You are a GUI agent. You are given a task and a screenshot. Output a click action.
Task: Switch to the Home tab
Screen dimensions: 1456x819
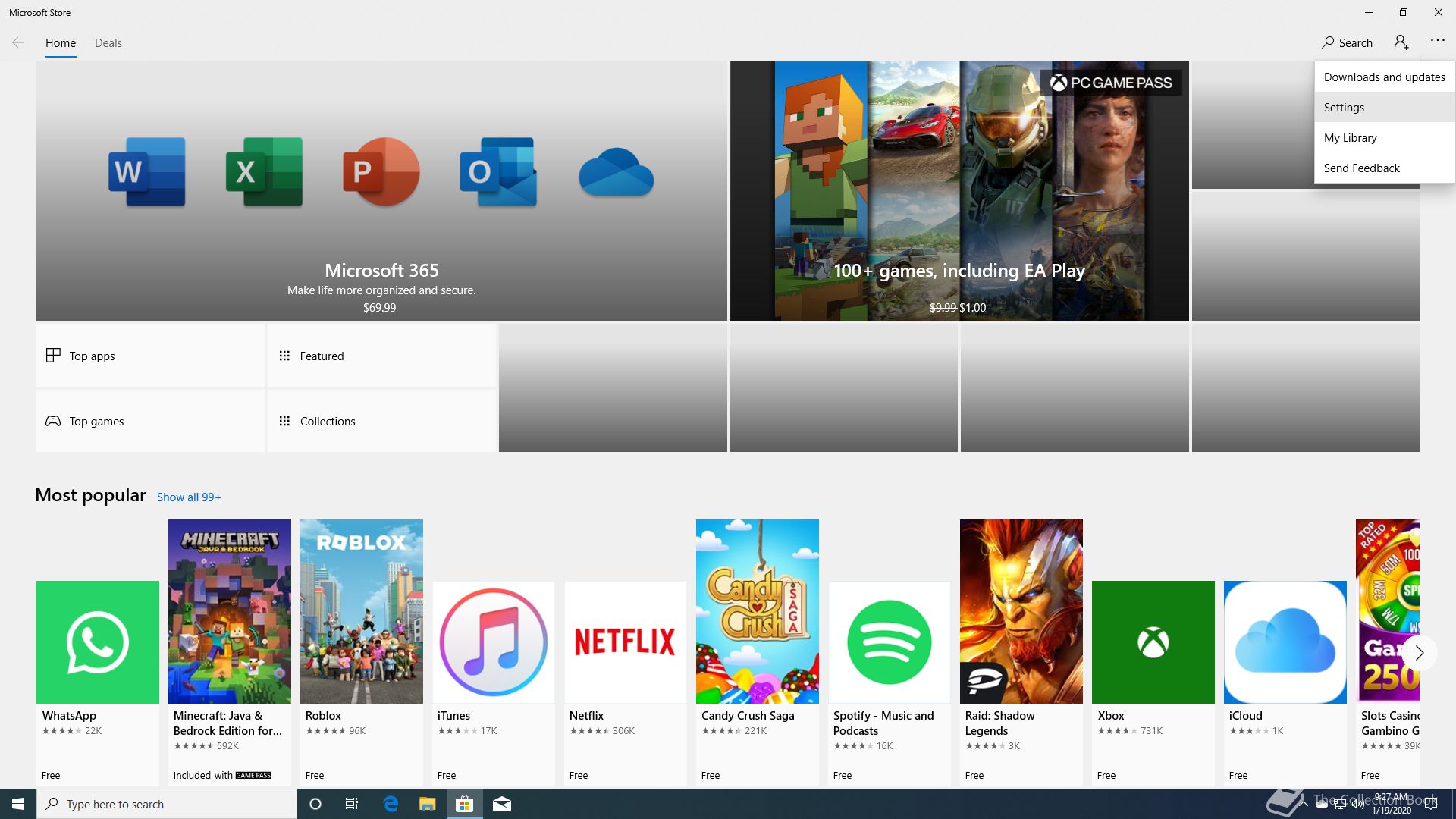pyautogui.click(x=61, y=43)
